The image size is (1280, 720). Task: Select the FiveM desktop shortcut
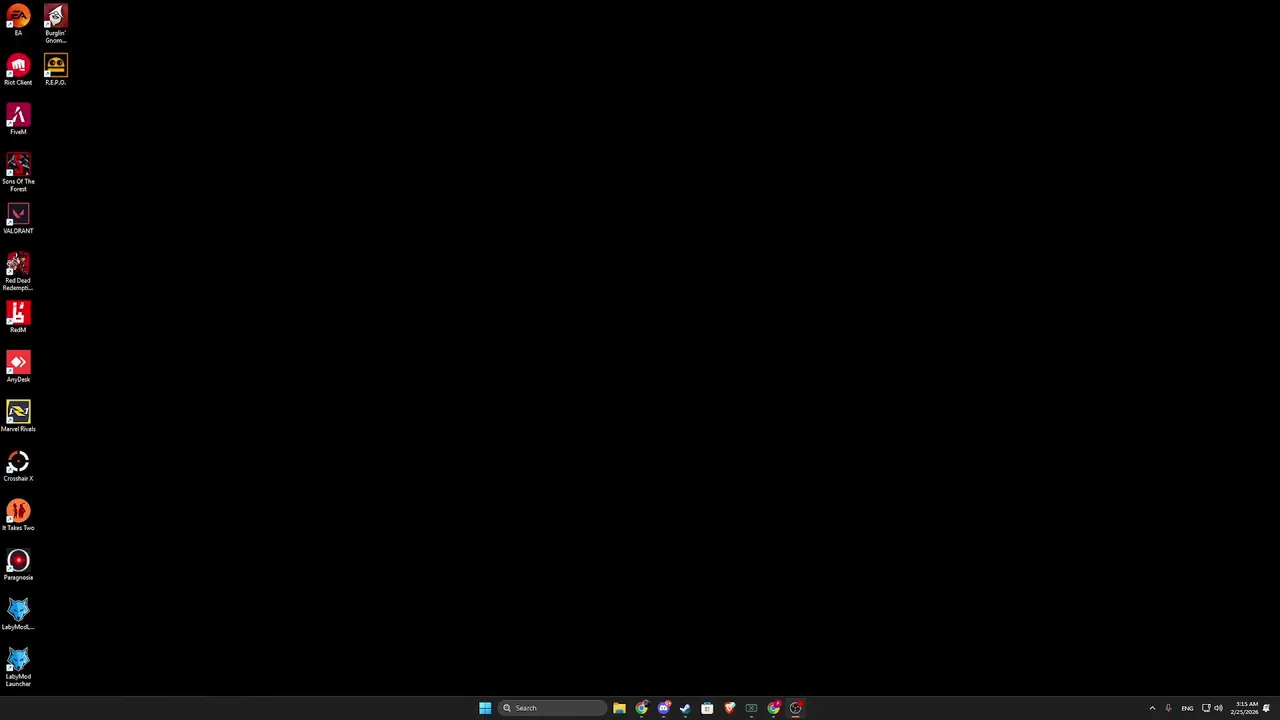18,119
